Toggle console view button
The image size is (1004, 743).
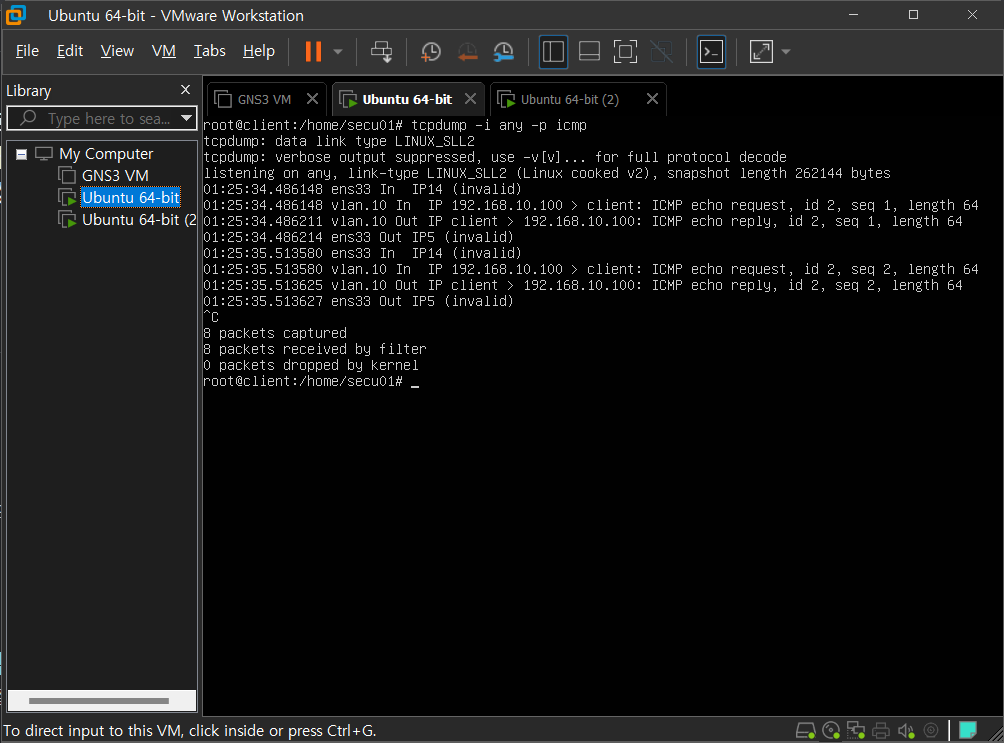pos(711,52)
